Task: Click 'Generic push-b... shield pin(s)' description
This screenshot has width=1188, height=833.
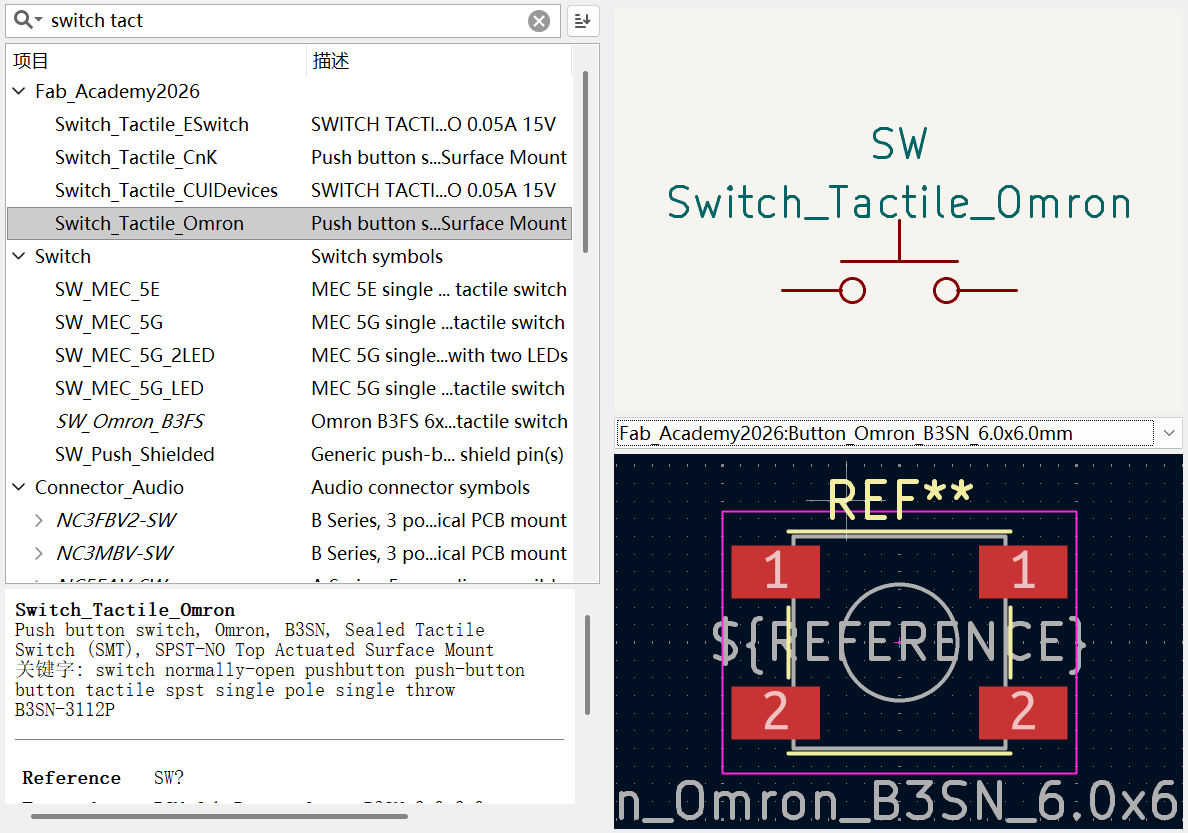Action: pyautogui.click(x=437, y=454)
